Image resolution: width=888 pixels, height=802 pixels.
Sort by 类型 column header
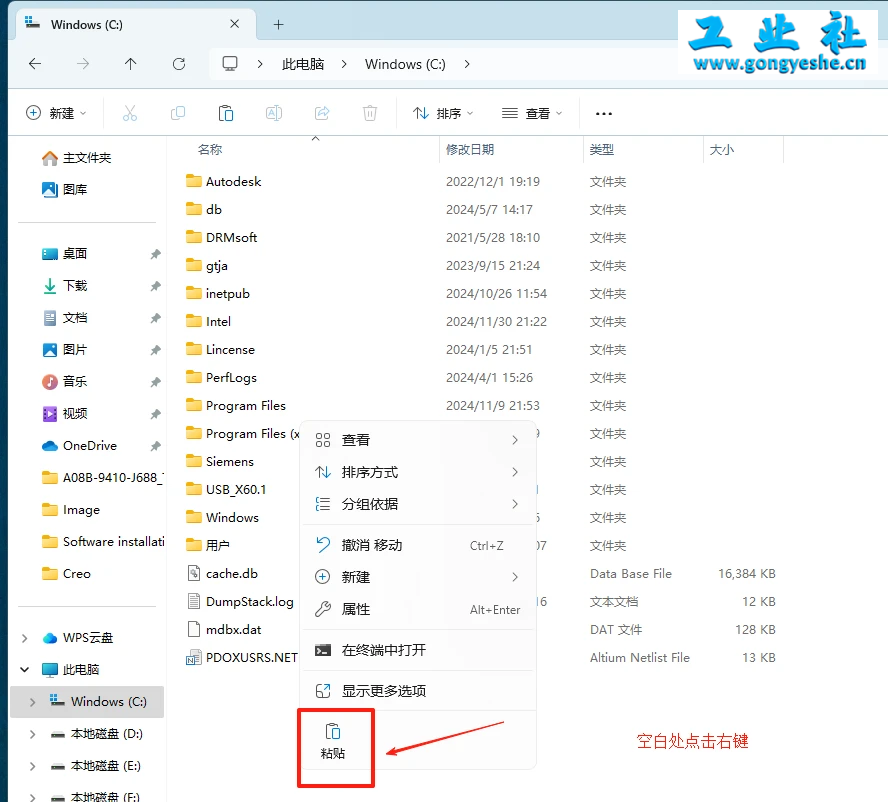(x=601, y=150)
